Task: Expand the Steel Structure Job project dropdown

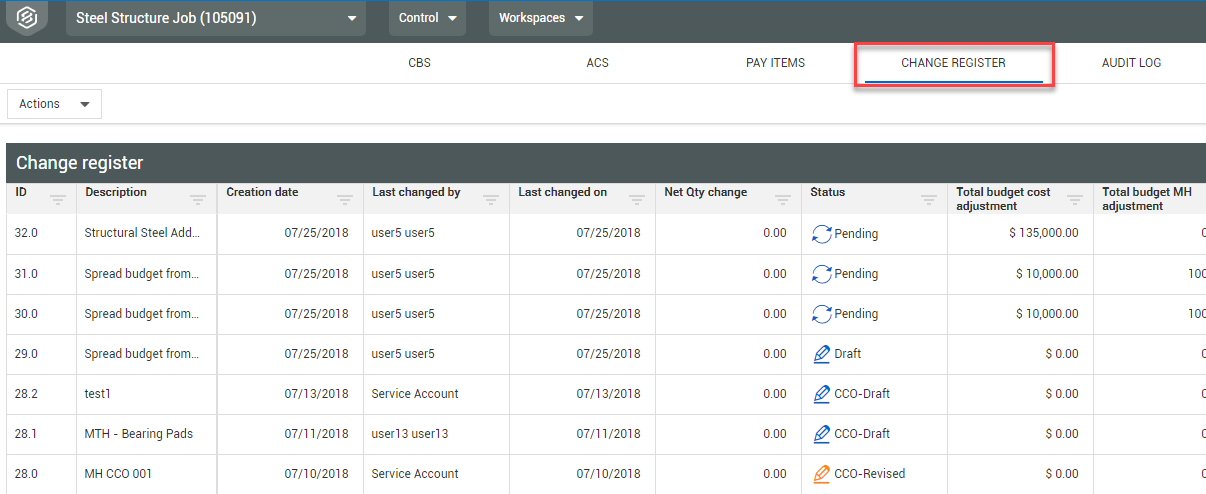Action: [351, 18]
